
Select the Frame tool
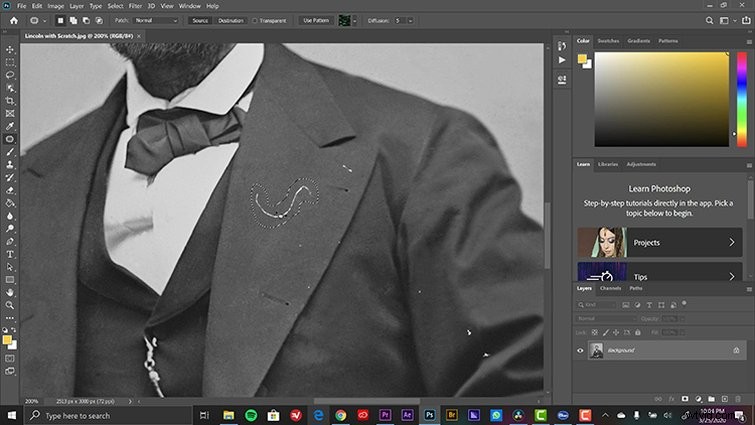click(10, 114)
